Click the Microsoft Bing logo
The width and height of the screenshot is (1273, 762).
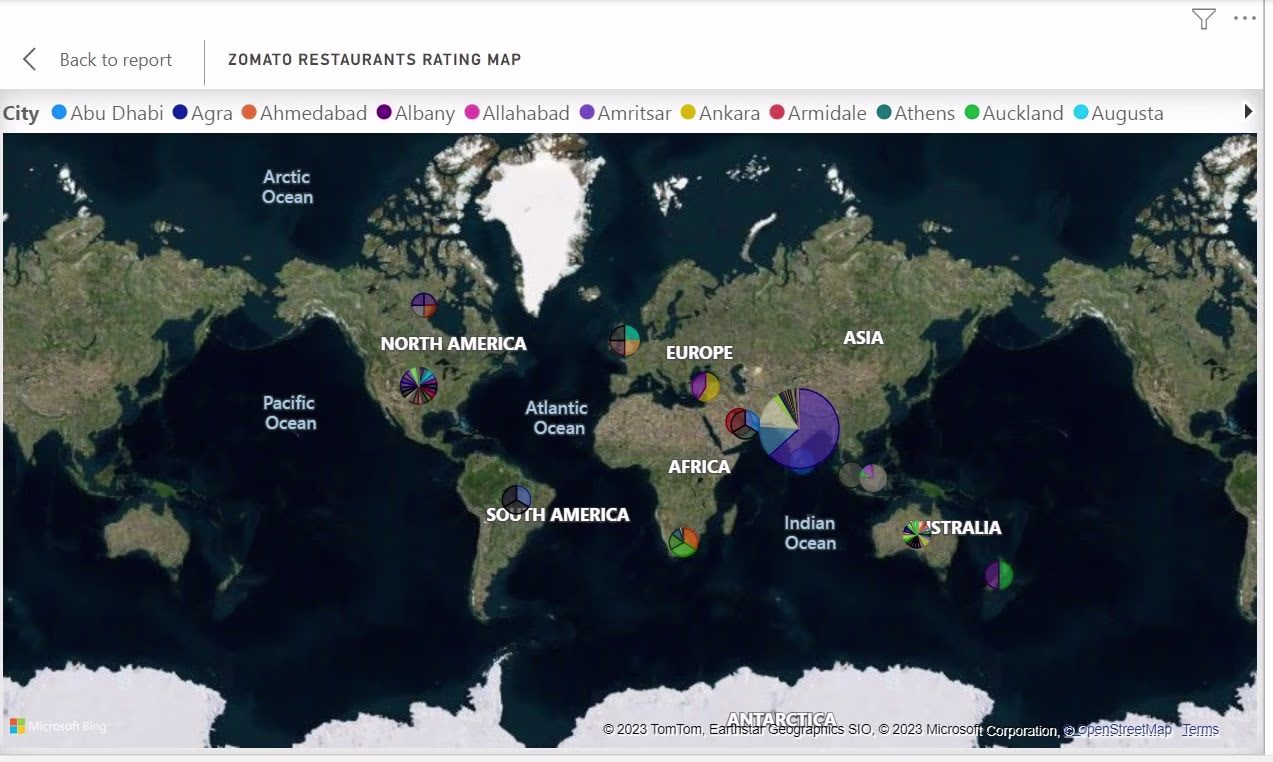pos(58,726)
